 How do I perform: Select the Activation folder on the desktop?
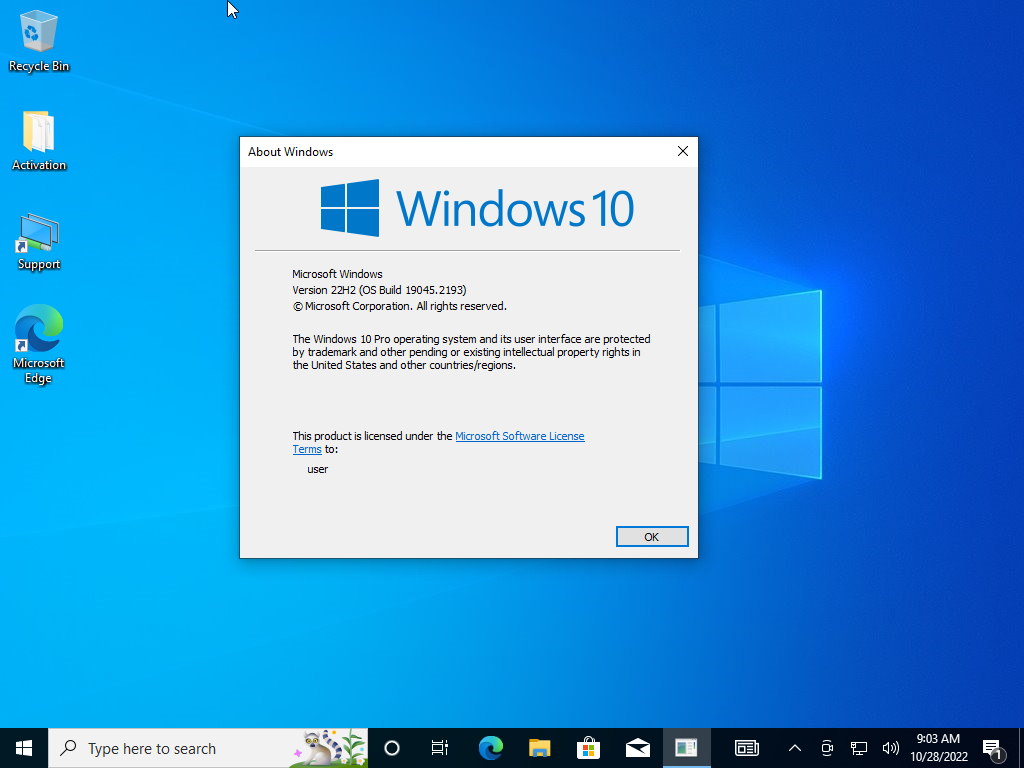click(x=39, y=140)
